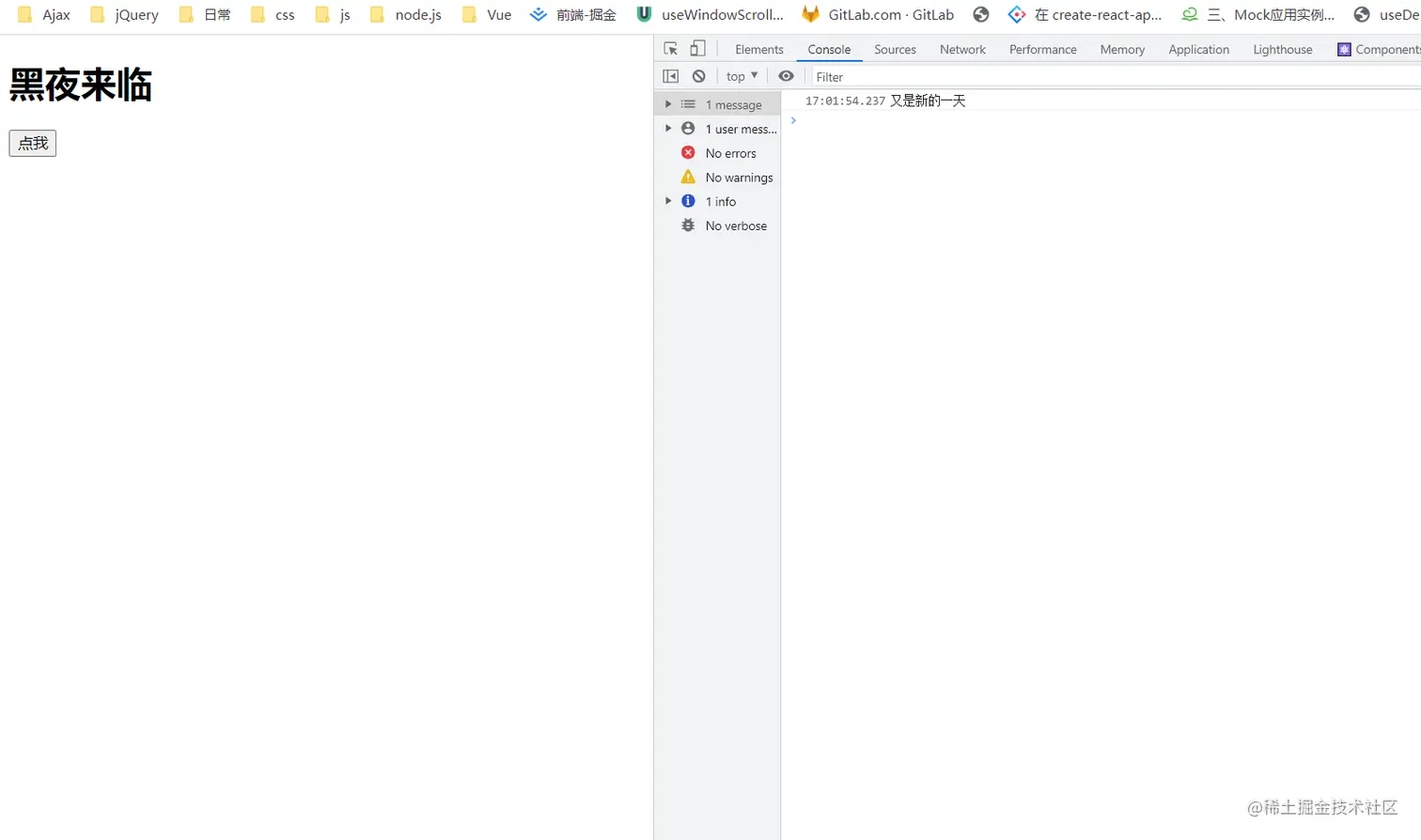This screenshot has width=1421, height=840.
Task: Click the 黑夜来临 heading
Action: (81, 85)
